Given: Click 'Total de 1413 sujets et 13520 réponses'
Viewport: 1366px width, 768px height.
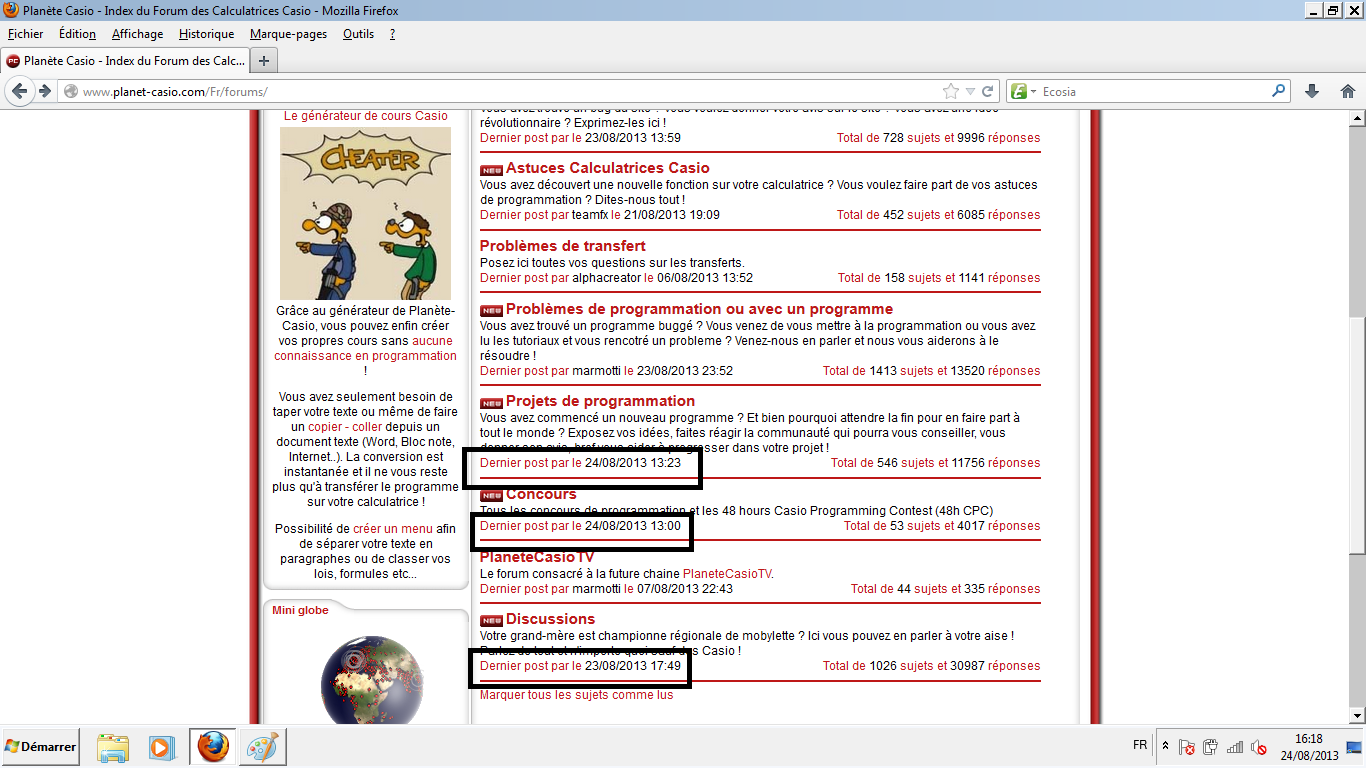Looking at the screenshot, I should pos(931,371).
